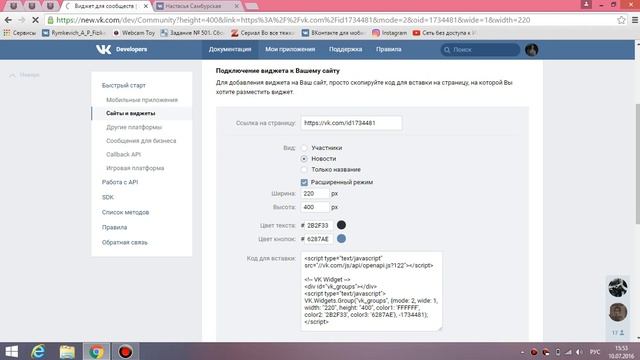Open Быстрый старт sidebar section

[x=124, y=85]
